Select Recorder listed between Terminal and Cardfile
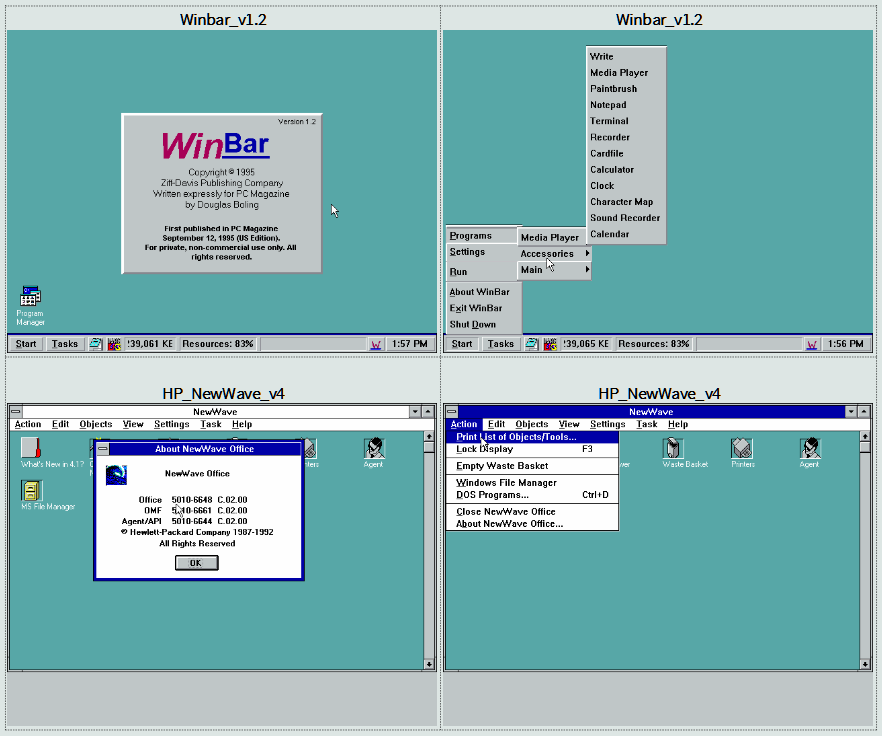The image size is (882, 736). pos(626,137)
